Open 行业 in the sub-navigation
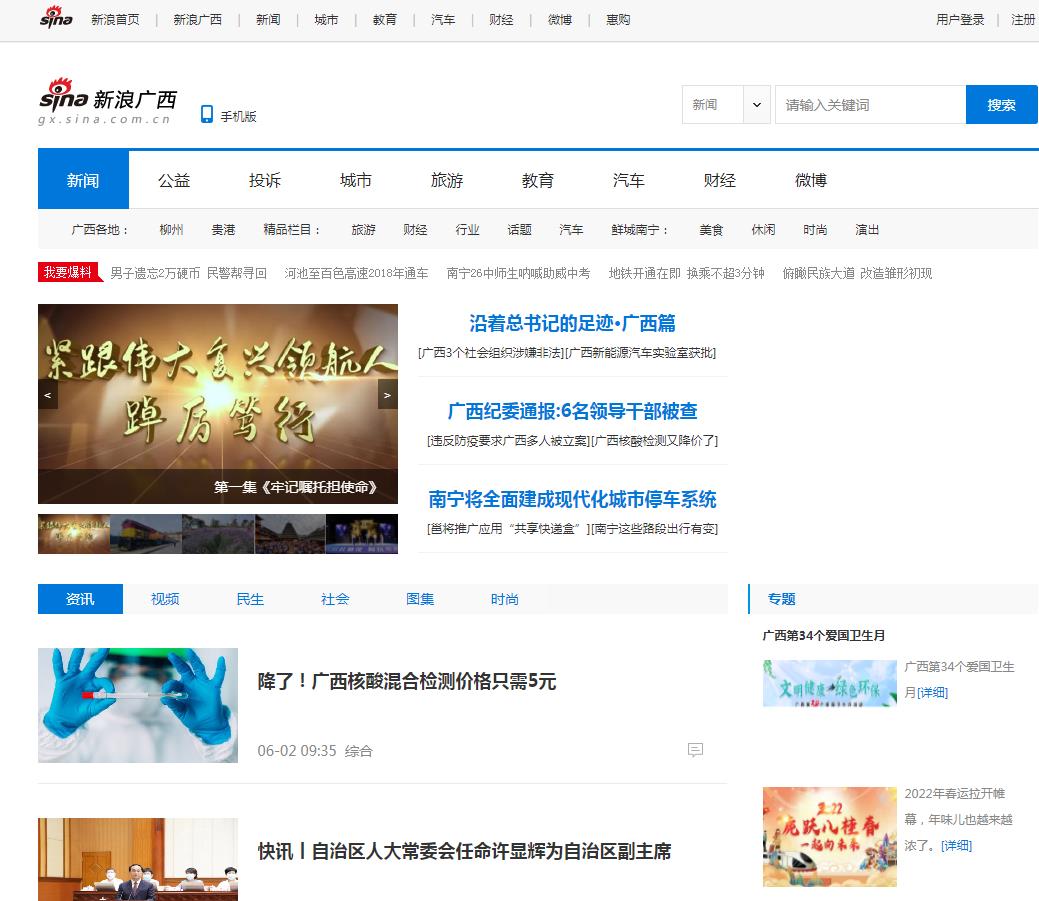The width and height of the screenshot is (1039, 901). coord(467,229)
